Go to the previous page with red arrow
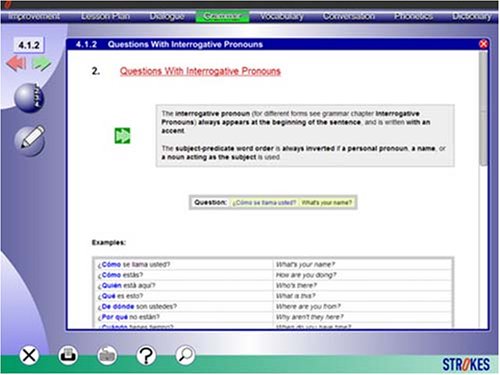Screen dimensions: 500x375 point(16,63)
